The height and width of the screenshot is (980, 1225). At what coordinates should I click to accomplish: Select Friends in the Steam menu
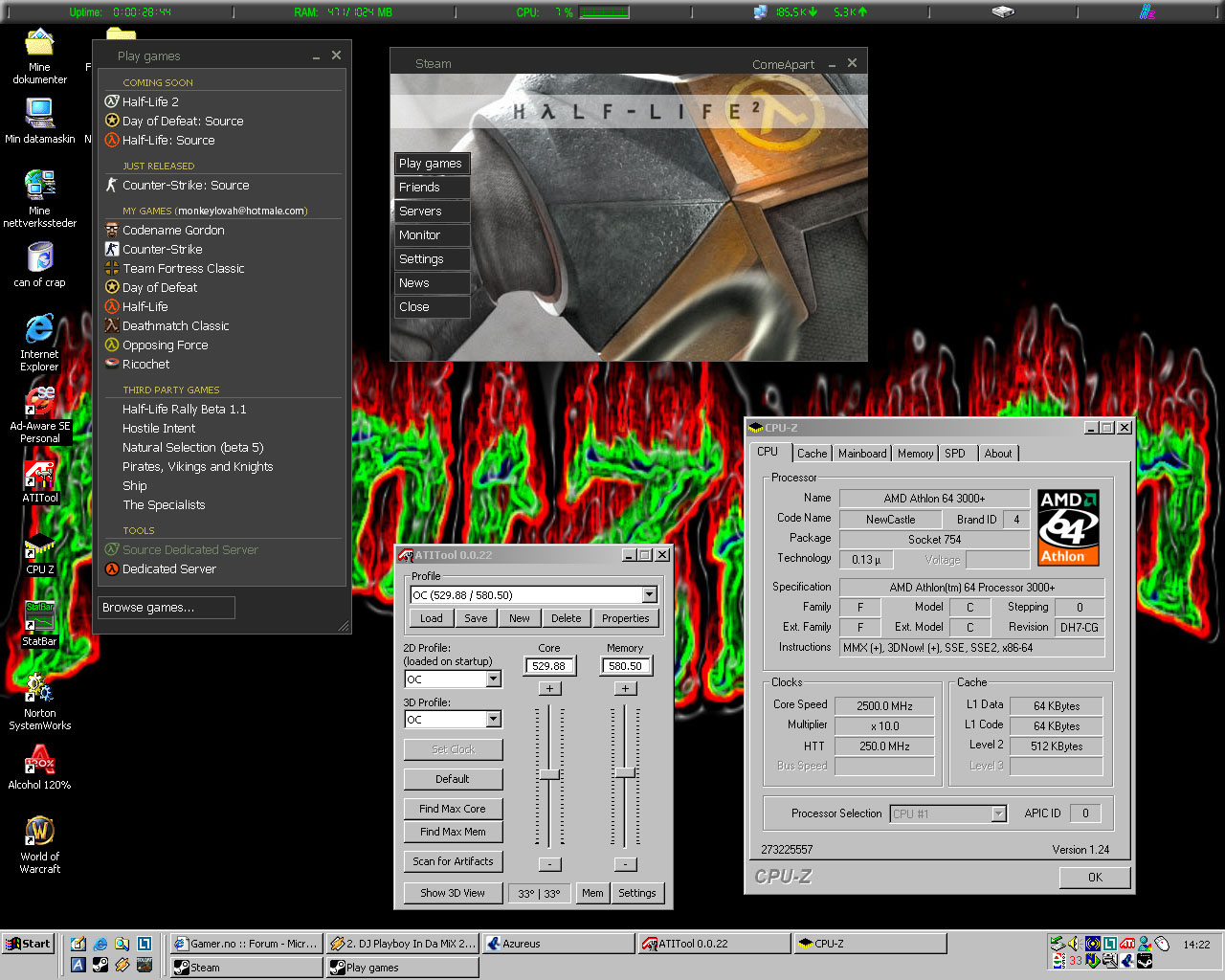click(x=432, y=188)
